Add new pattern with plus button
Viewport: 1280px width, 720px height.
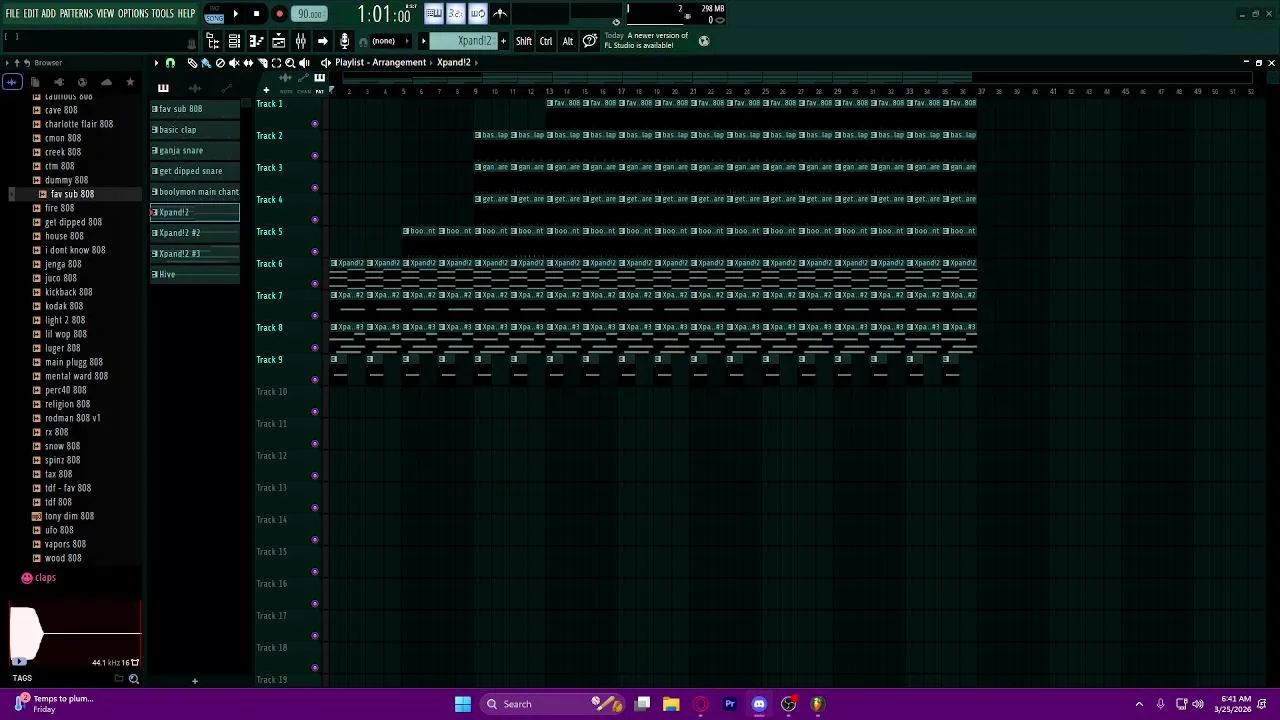point(503,41)
